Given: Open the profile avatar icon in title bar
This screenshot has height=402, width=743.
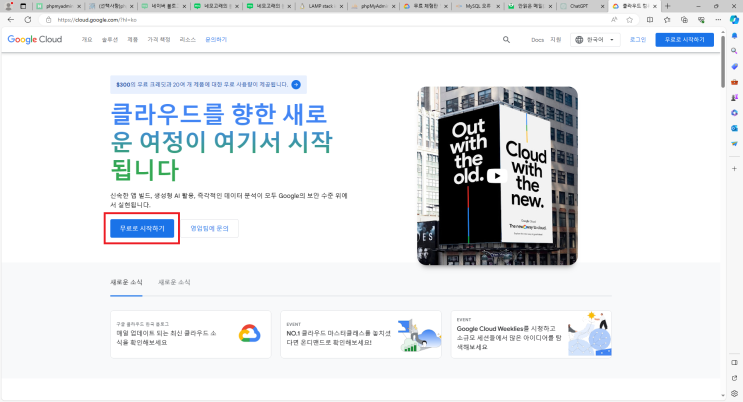Looking at the screenshot, I should 9,6.
